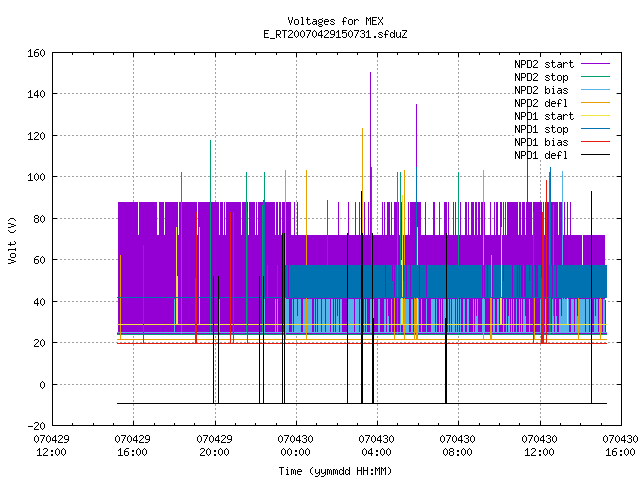Click the NPD2 stop legend label
640x480 pixels.
point(541,77)
